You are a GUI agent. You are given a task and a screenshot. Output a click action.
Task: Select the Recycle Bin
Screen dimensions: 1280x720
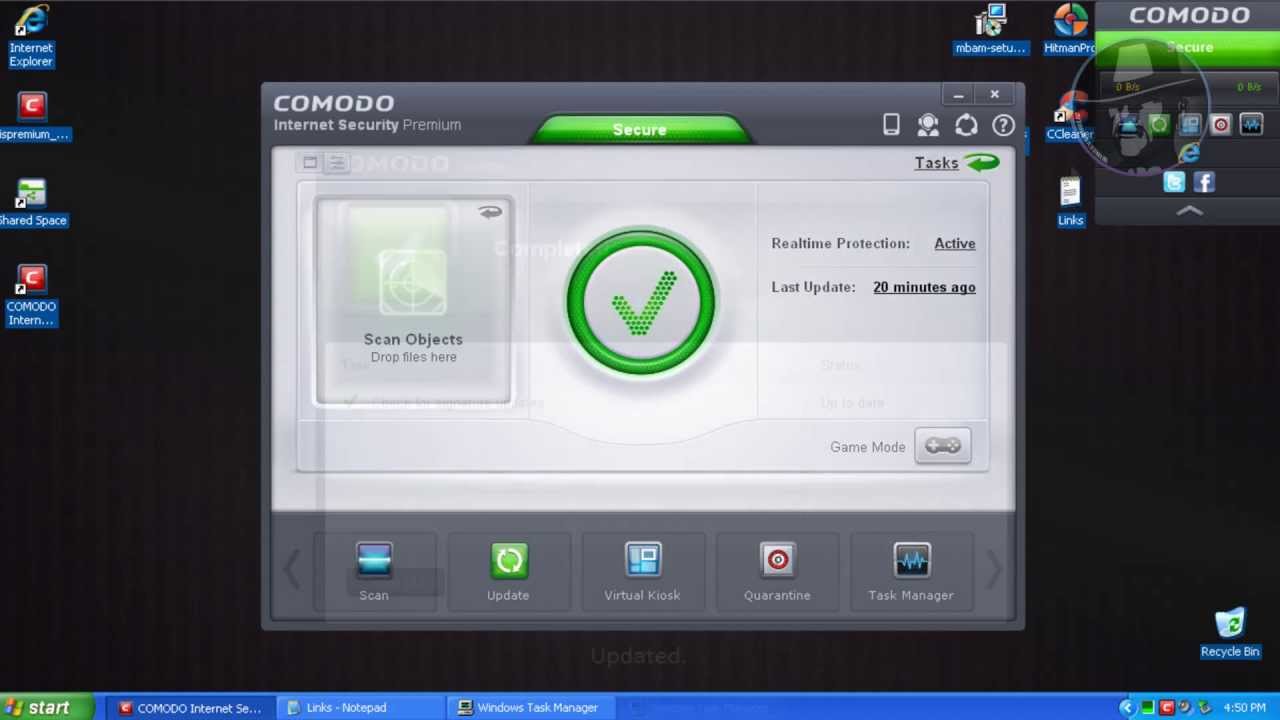pyautogui.click(x=1230, y=633)
